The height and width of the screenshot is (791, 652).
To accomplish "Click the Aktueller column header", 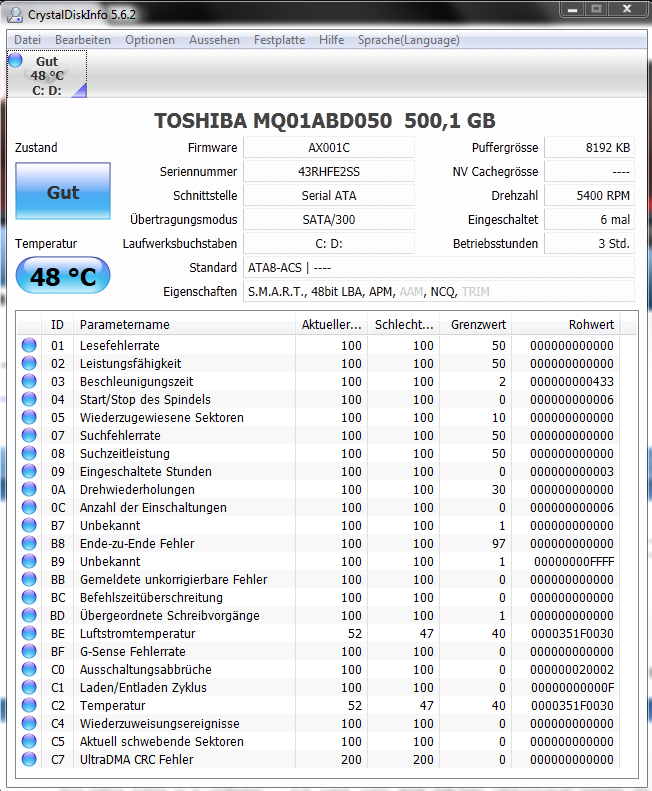I will [332, 324].
